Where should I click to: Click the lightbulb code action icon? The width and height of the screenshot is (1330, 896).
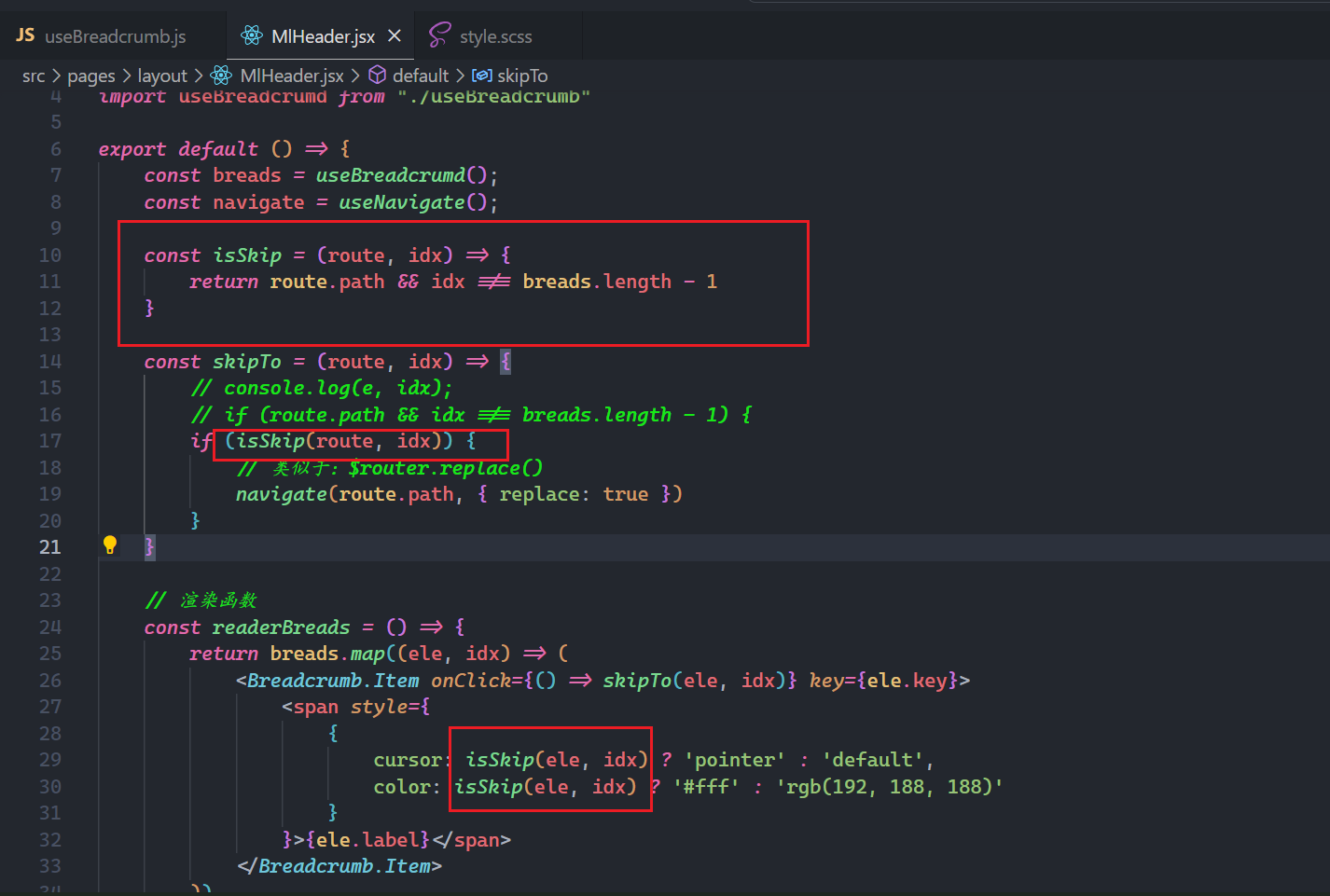click(109, 544)
